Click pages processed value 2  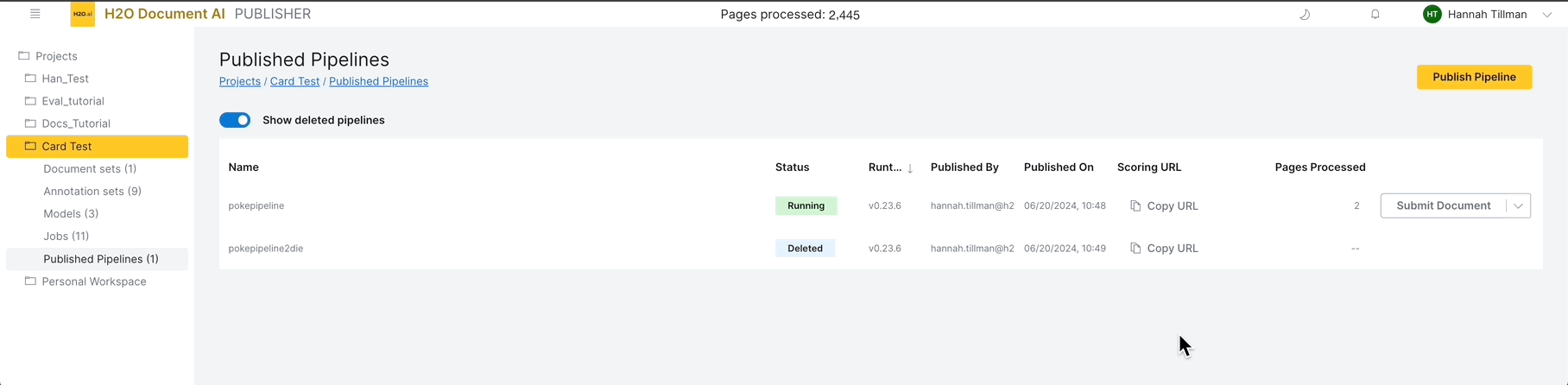(1356, 205)
